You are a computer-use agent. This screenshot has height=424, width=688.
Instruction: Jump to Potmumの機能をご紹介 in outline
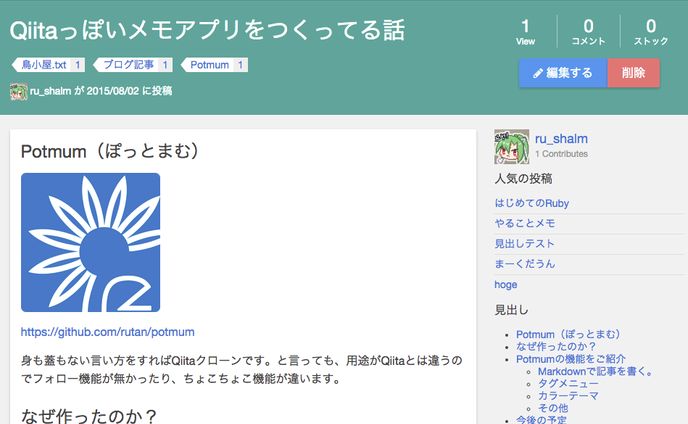click(570, 359)
